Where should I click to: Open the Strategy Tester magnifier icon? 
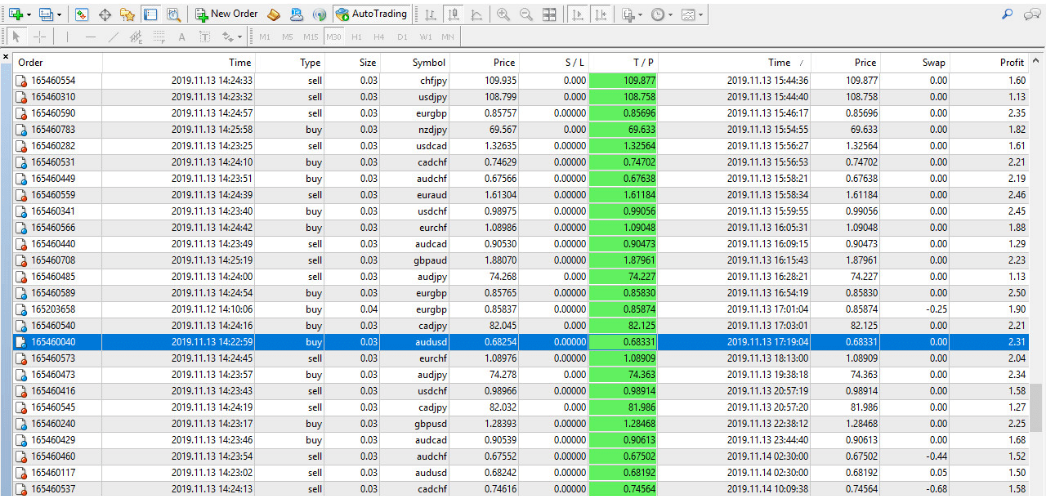(x=173, y=14)
